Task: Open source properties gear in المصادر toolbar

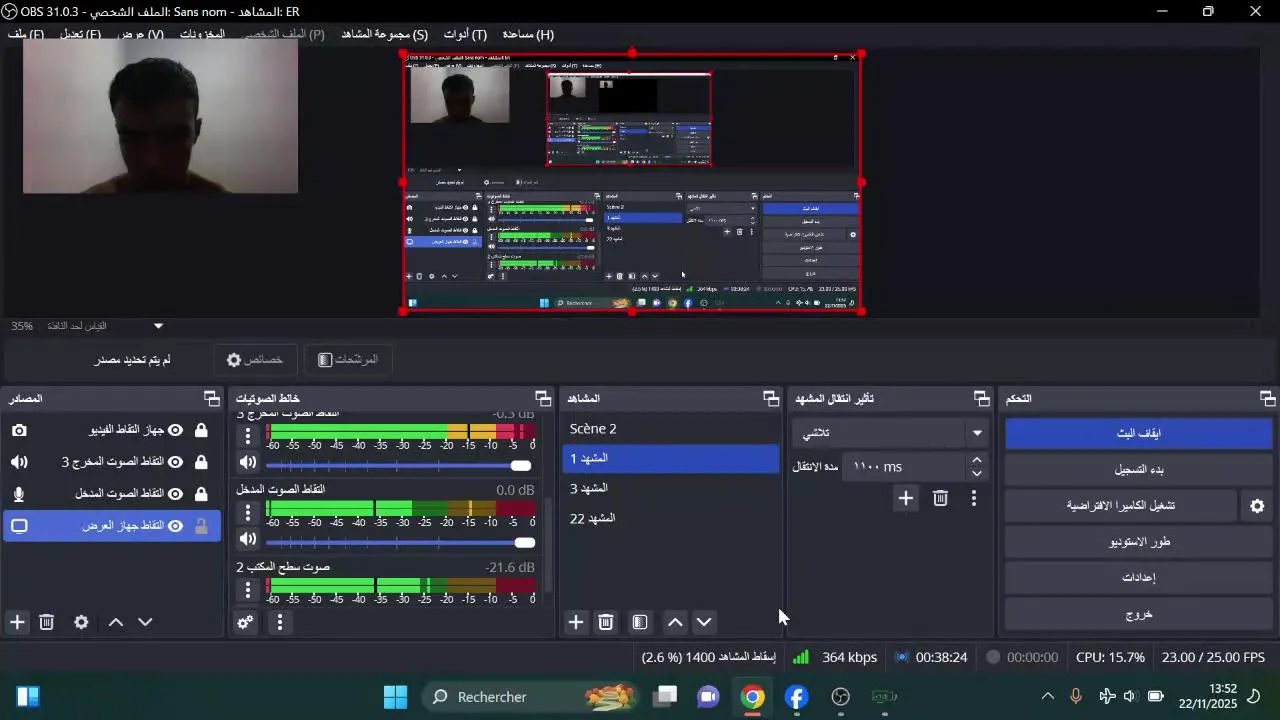Action: pos(81,622)
